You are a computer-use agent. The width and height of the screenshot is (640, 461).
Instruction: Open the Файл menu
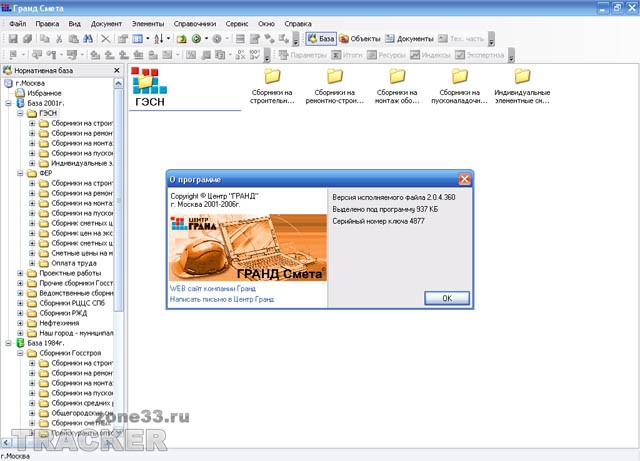(x=18, y=24)
